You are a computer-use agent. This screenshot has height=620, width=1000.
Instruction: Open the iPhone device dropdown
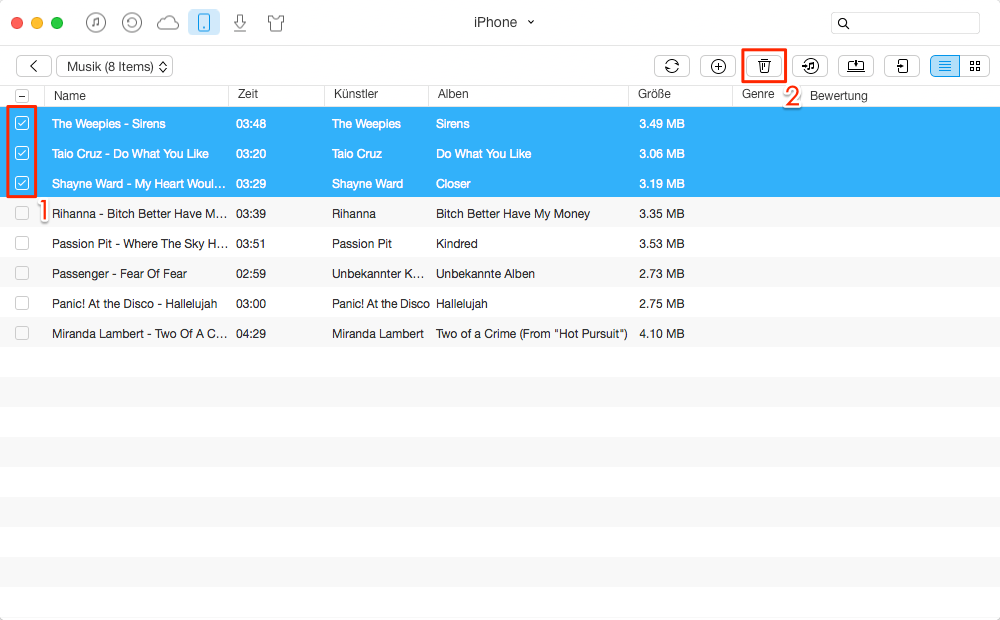[x=503, y=22]
